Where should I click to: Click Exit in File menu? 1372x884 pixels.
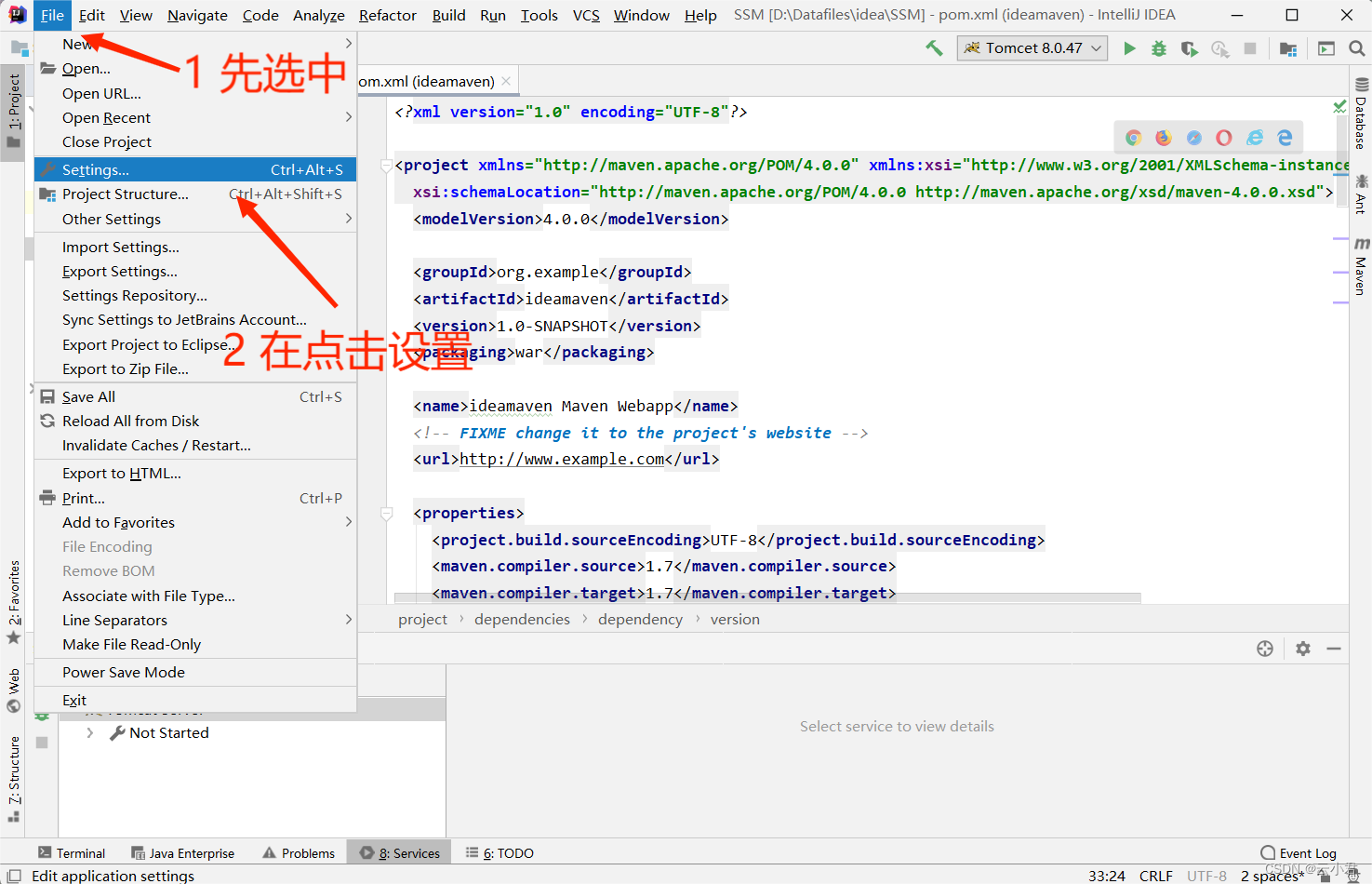(195, 700)
